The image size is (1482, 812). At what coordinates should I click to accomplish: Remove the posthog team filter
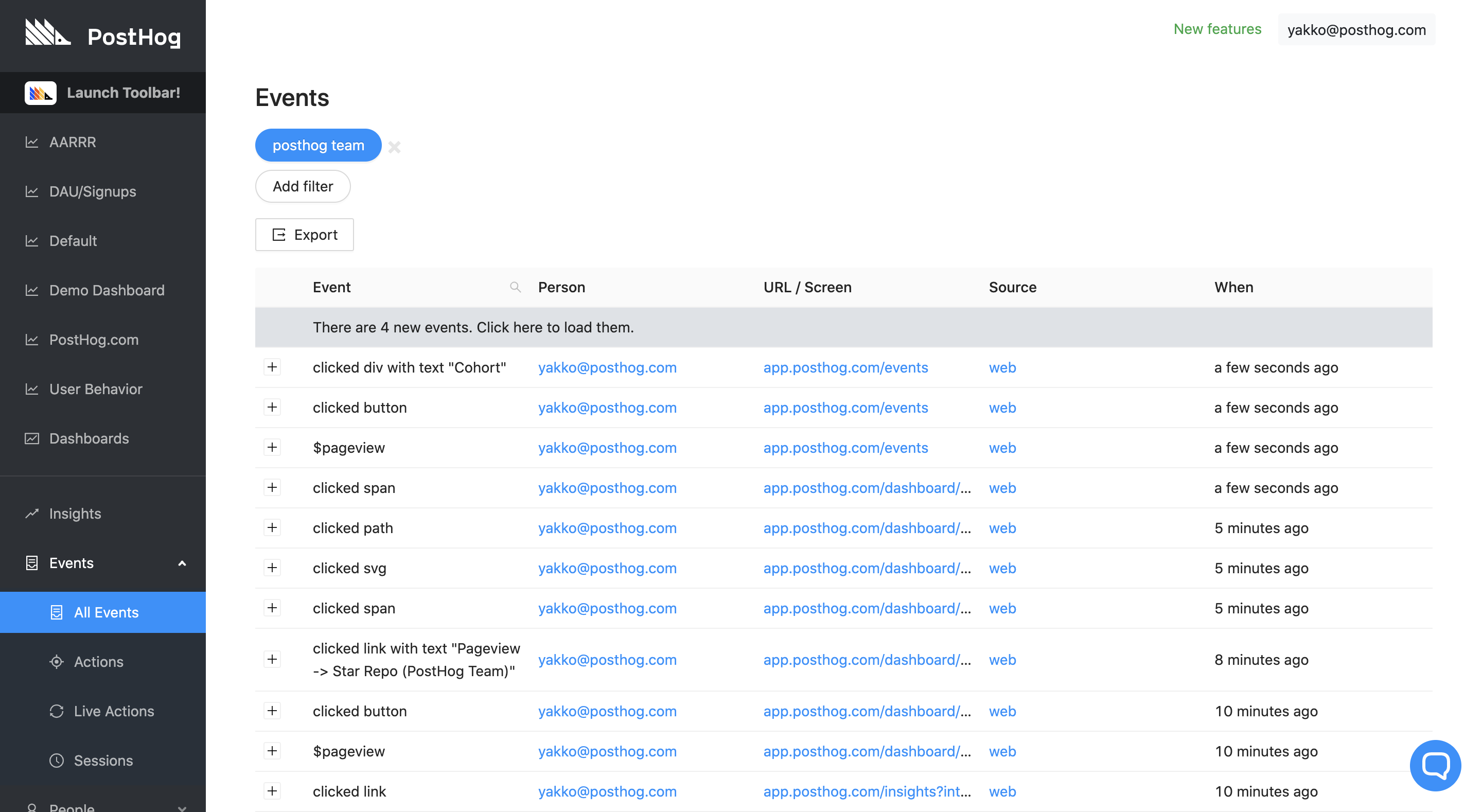pos(394,147)
